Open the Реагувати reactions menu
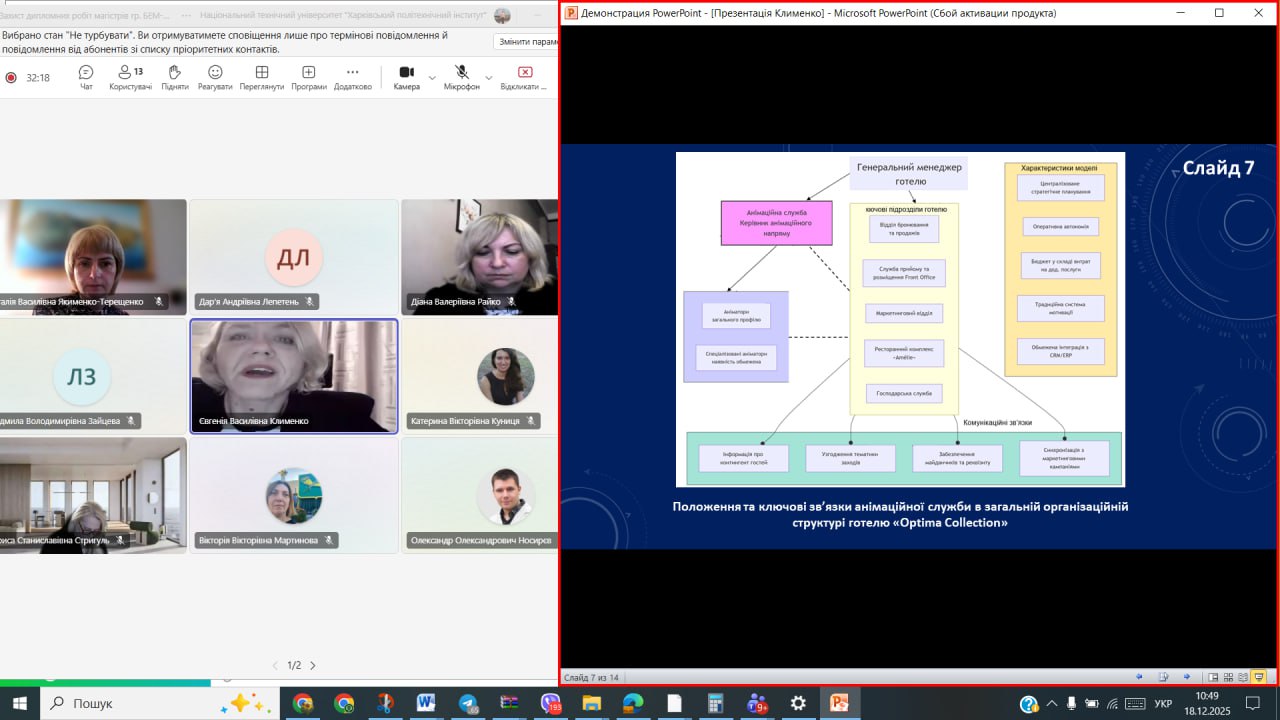 click(x=215, y=77)
